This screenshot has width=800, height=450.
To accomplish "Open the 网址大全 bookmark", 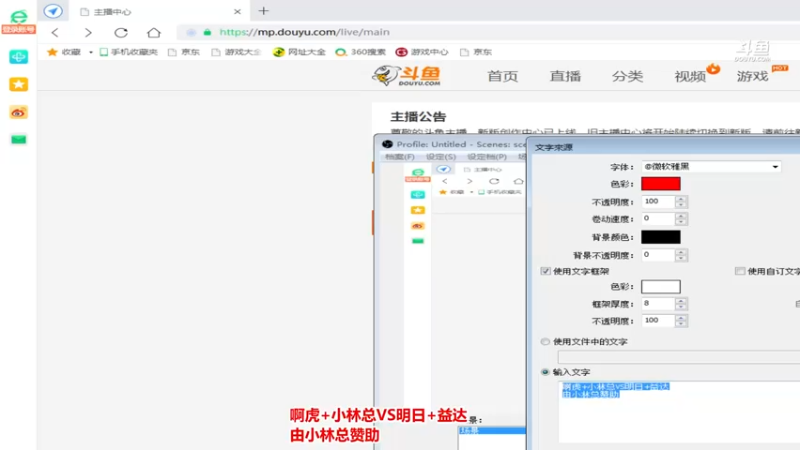I will [x=299, y=52].
